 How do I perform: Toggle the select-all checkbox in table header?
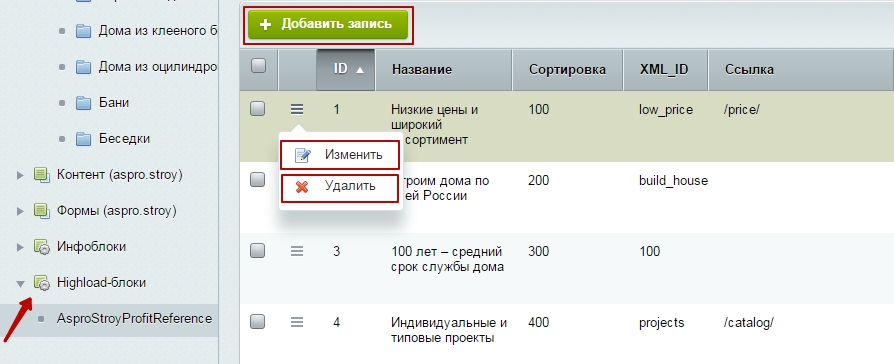(x=258, y=66)
